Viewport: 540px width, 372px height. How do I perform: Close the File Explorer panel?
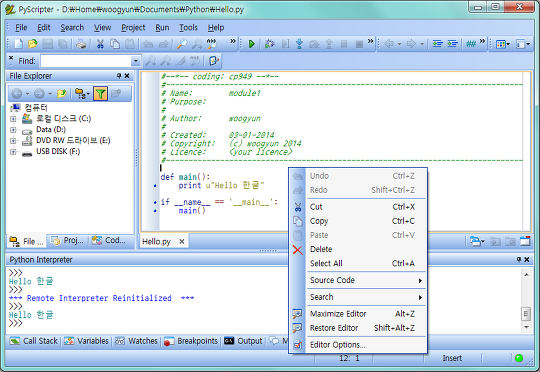(127, 76)
